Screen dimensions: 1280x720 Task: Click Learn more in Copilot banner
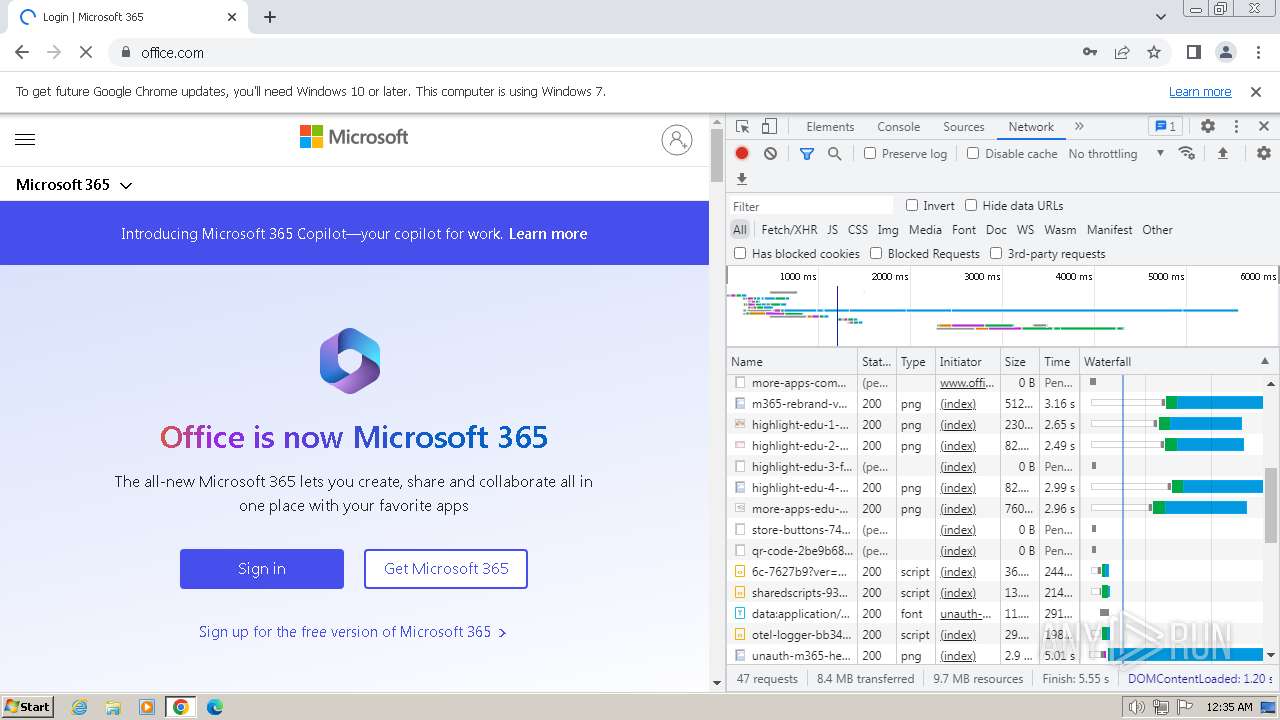coord(548,234)
